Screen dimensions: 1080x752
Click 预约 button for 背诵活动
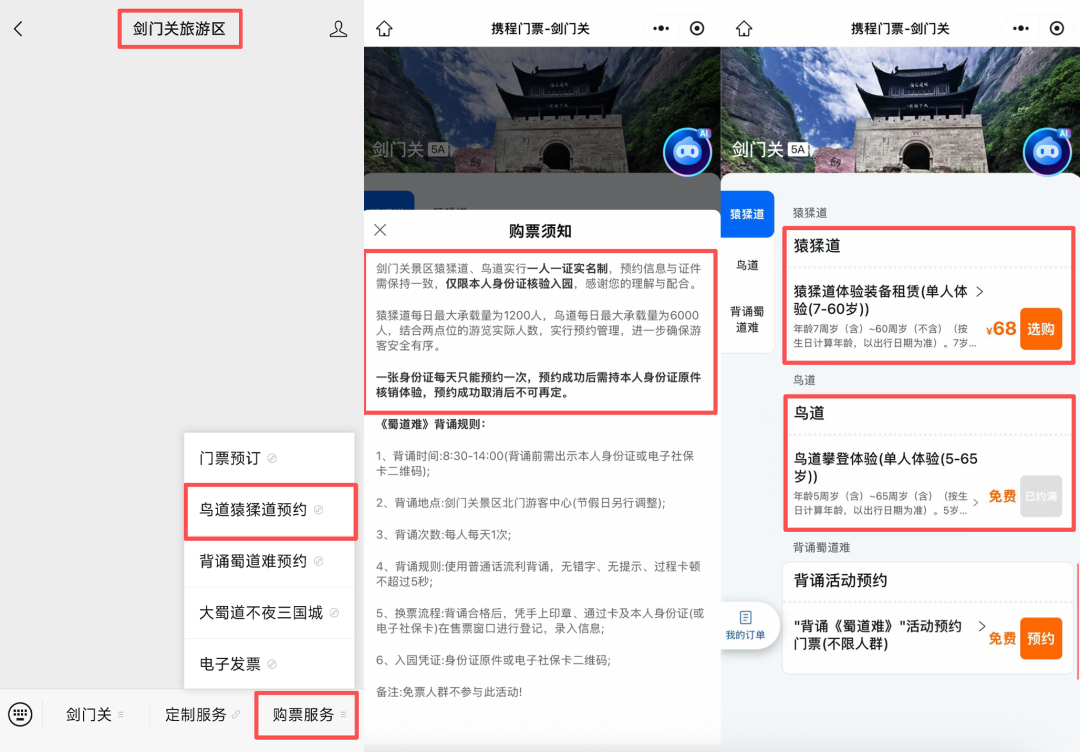pos(1041,638)
